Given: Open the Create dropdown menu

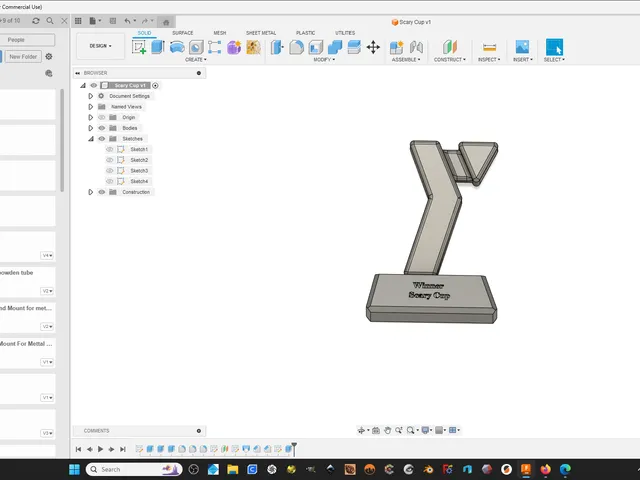Looking at the screenshot, I should click(196, 60).
